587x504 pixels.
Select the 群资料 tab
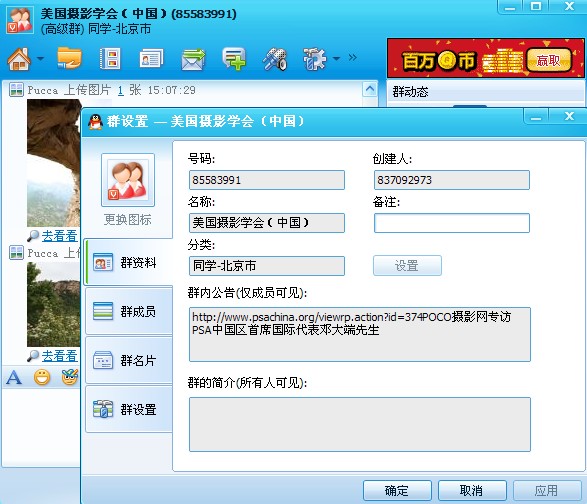pyautogui.click(x=129, y=262)
